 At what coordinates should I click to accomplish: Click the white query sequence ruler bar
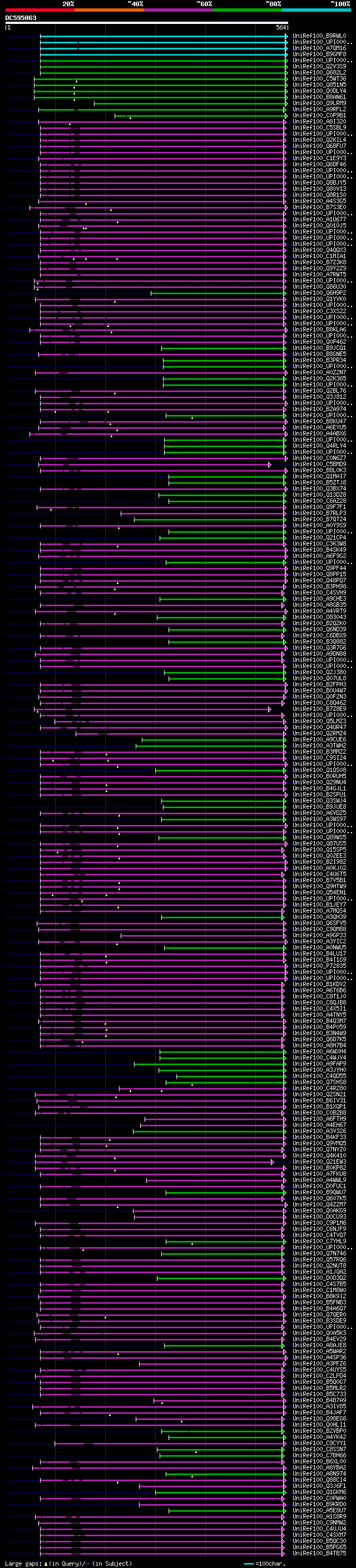point(147,23)
